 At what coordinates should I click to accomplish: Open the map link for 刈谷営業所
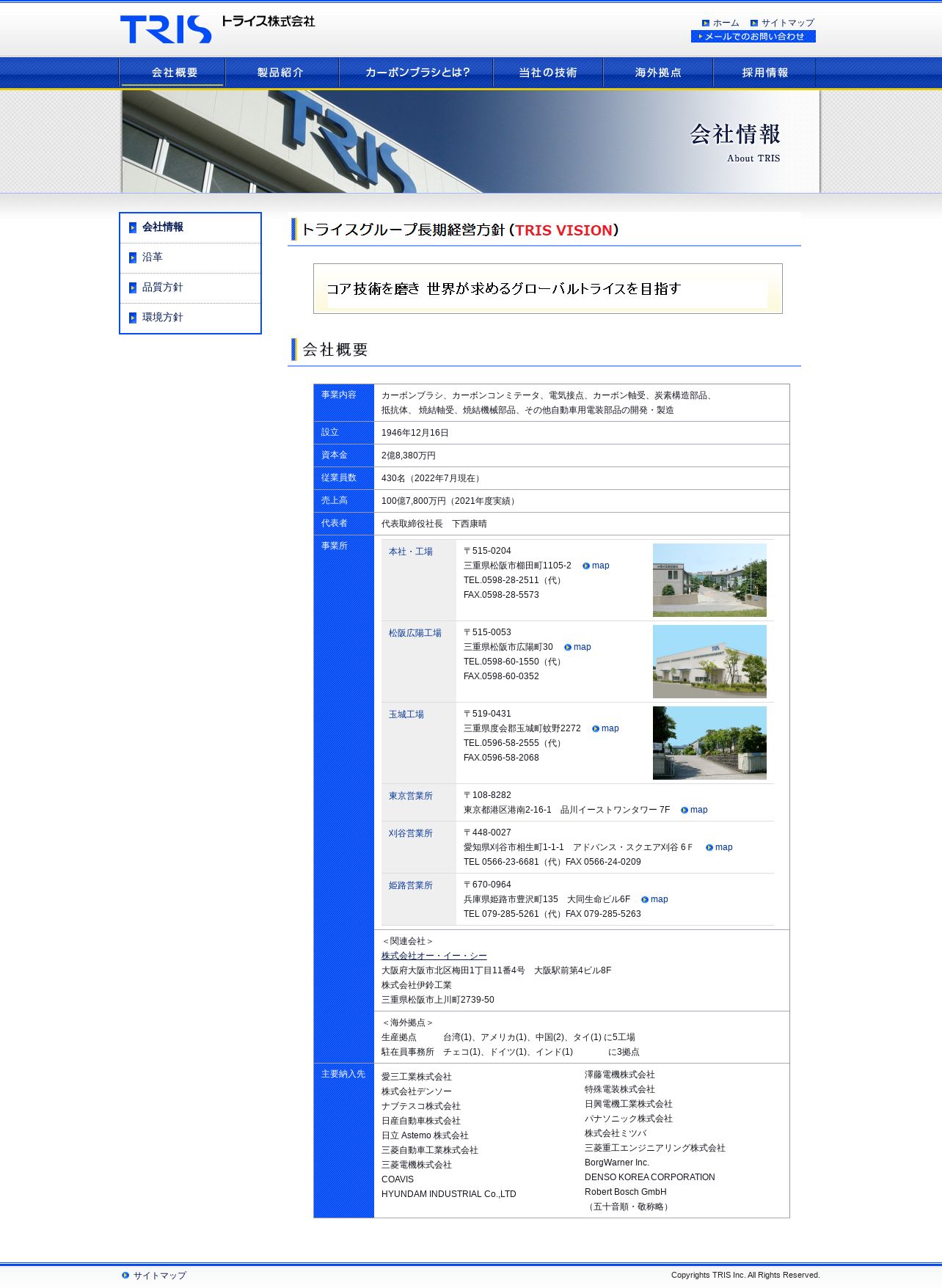click(724, 848)
